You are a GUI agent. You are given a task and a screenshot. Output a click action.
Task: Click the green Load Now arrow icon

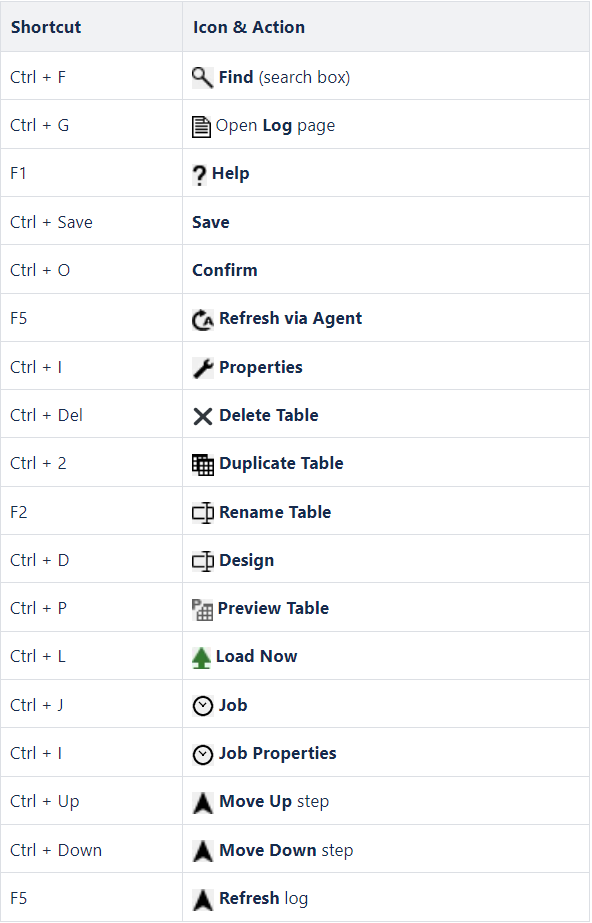(201, 658)
